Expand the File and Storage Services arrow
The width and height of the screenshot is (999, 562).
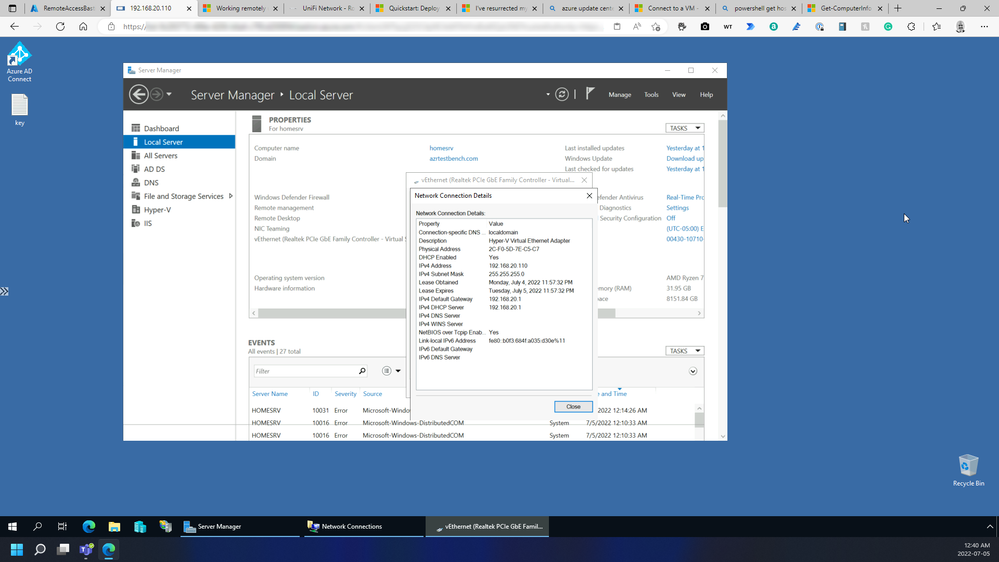pos(231,196)
